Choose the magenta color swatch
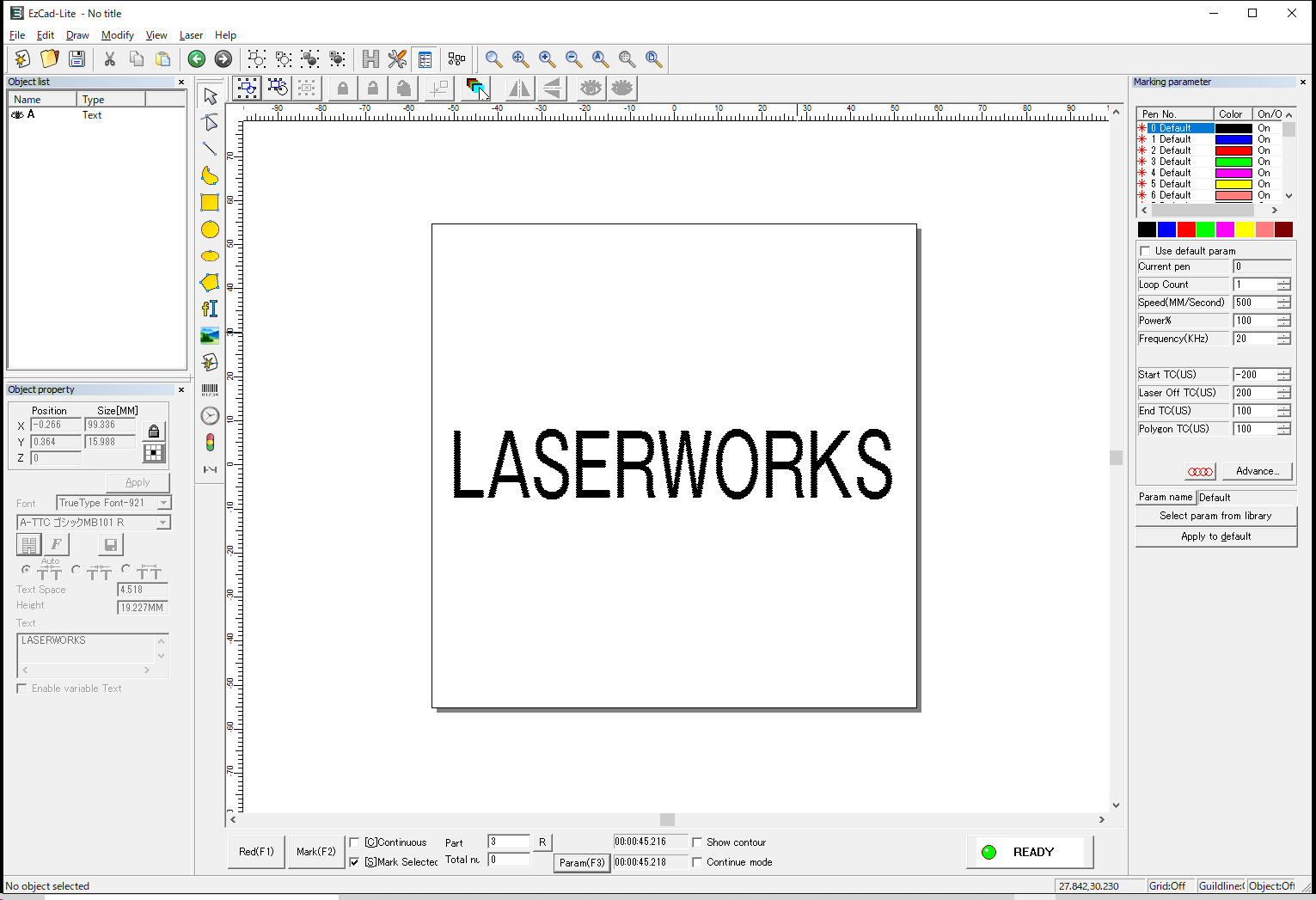 pos(1225,230)
